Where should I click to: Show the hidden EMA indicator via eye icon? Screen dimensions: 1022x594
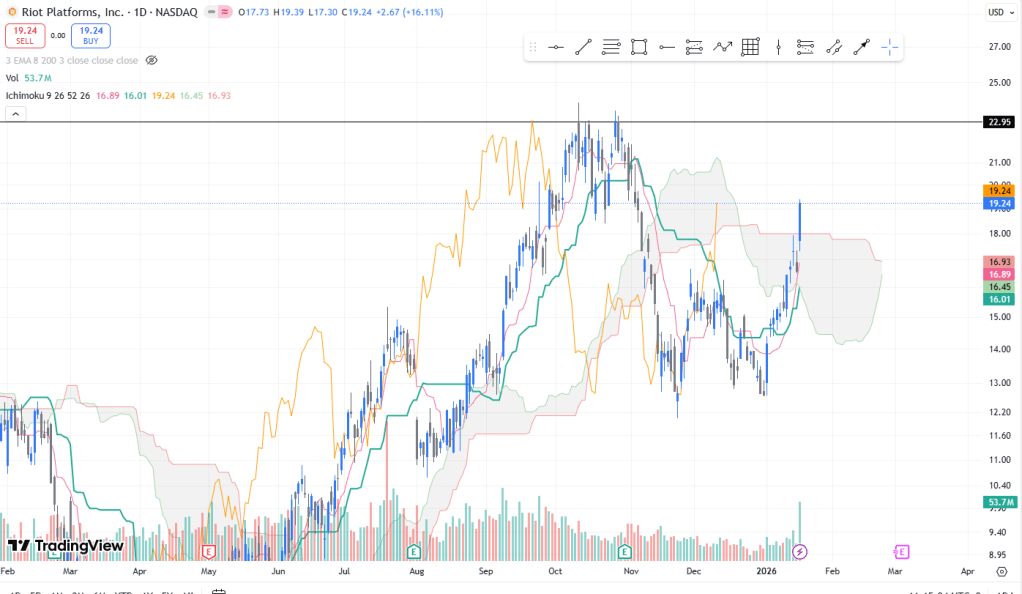coord(152,60)
